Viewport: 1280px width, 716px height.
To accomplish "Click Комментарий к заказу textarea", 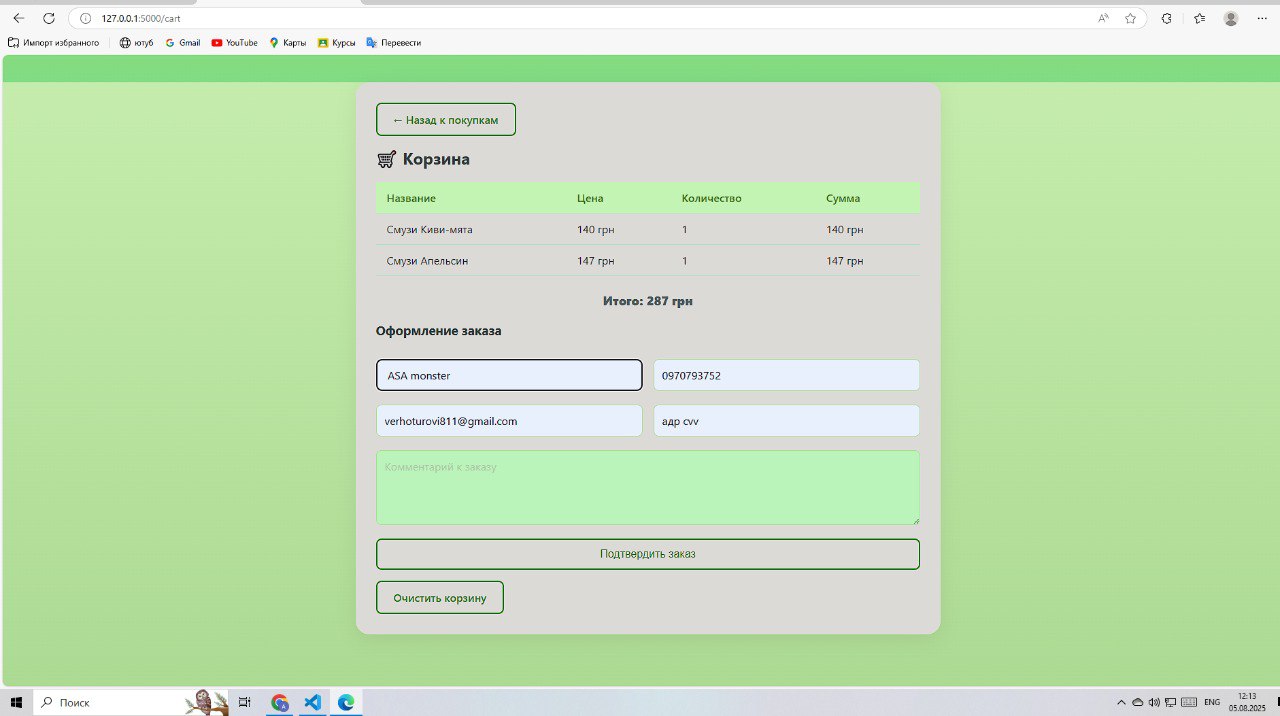I will (x=648, y=488).
